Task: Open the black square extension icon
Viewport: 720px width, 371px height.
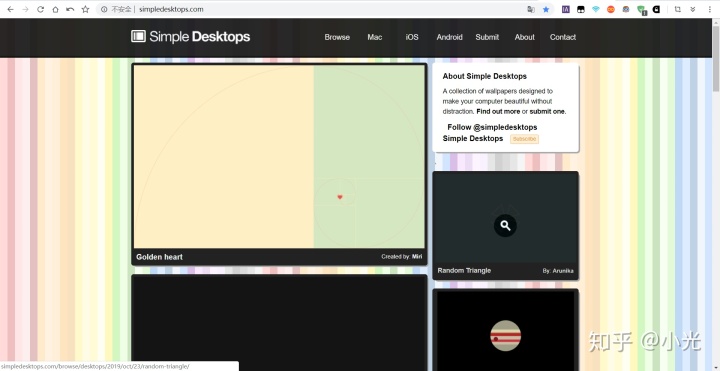Action: click(x=581, y=9)
